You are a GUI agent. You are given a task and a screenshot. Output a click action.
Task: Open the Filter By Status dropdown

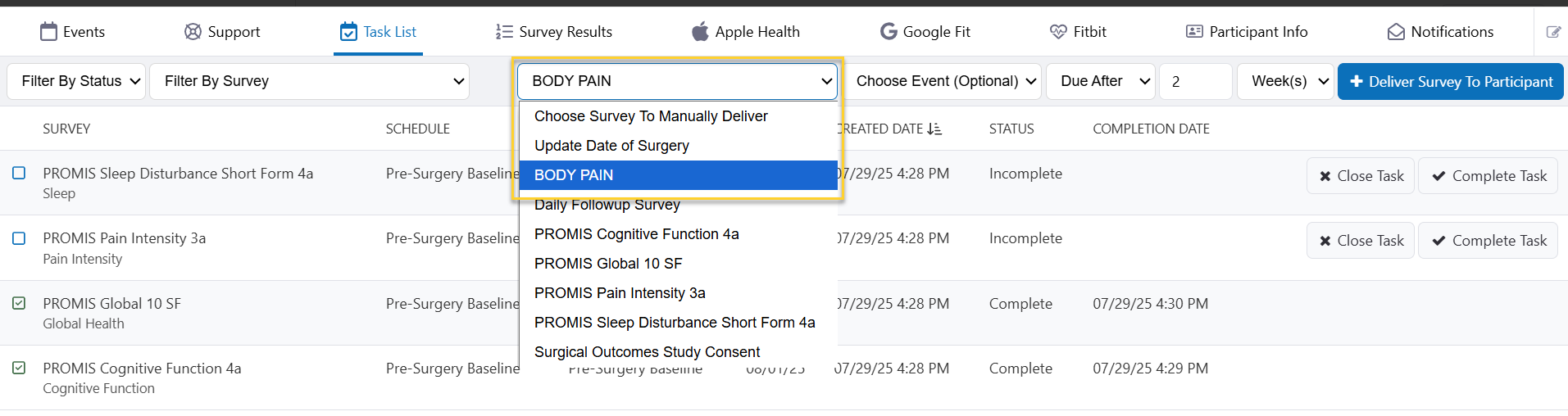[76, 81]
